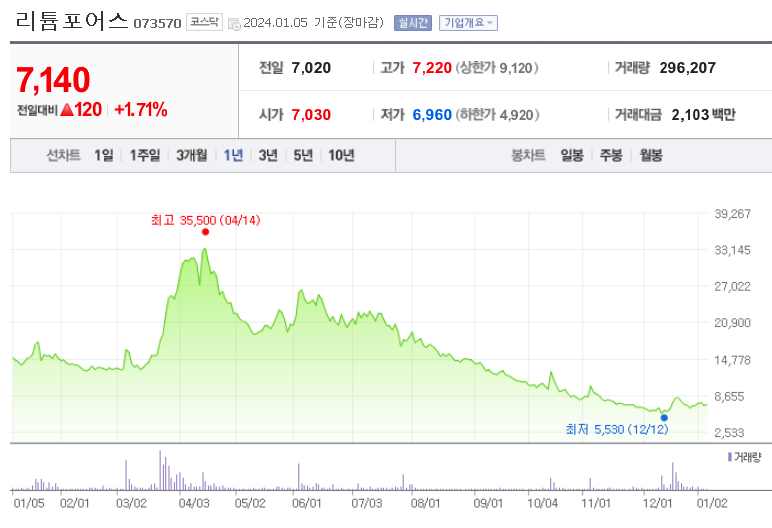Click the 상한가 9,120 upper limit text
This screenshot has height=528, width=772.
pos(497,68)
